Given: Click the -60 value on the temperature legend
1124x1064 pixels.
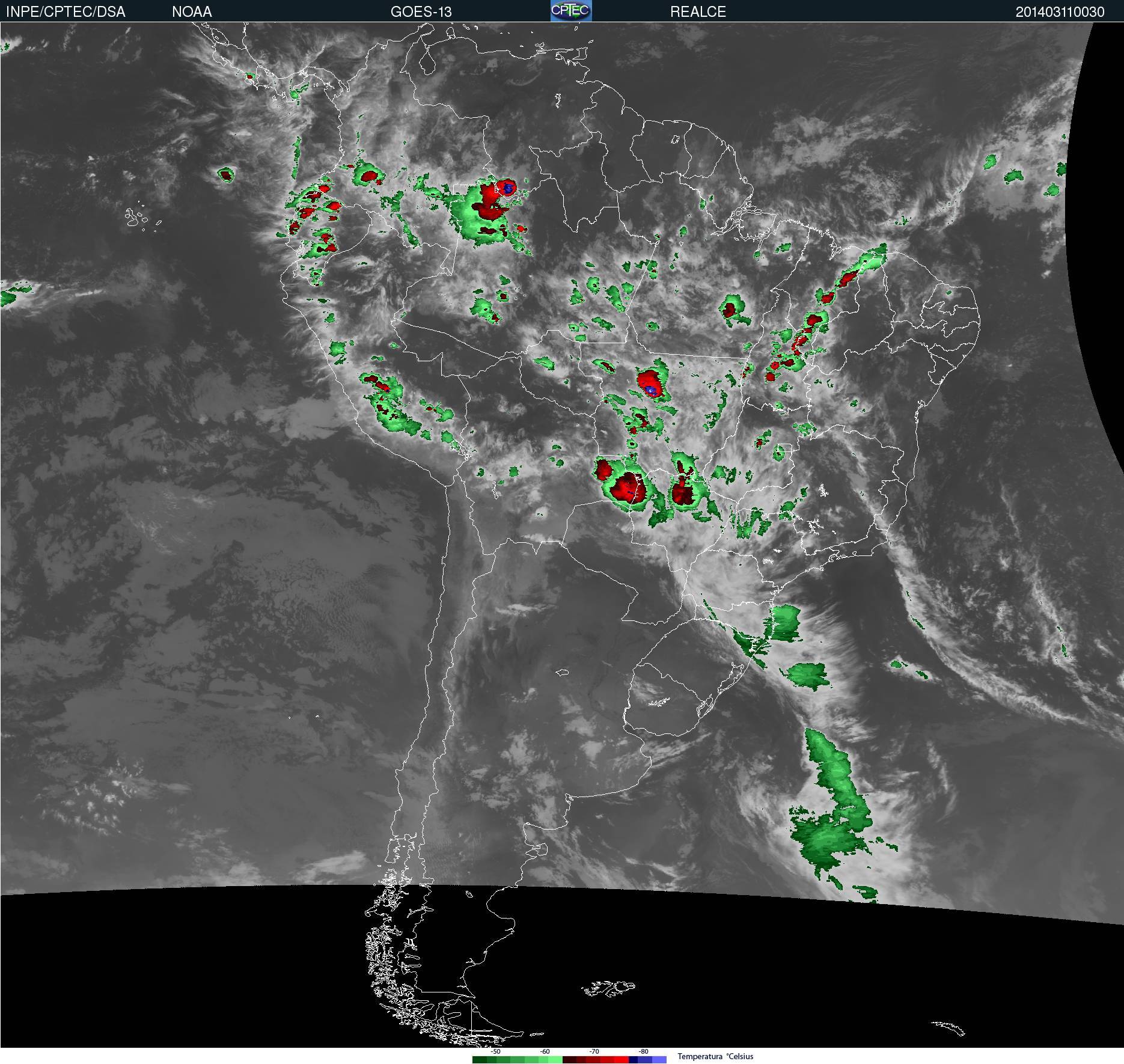Looking at the screenshot, I should pos(545,1051).
